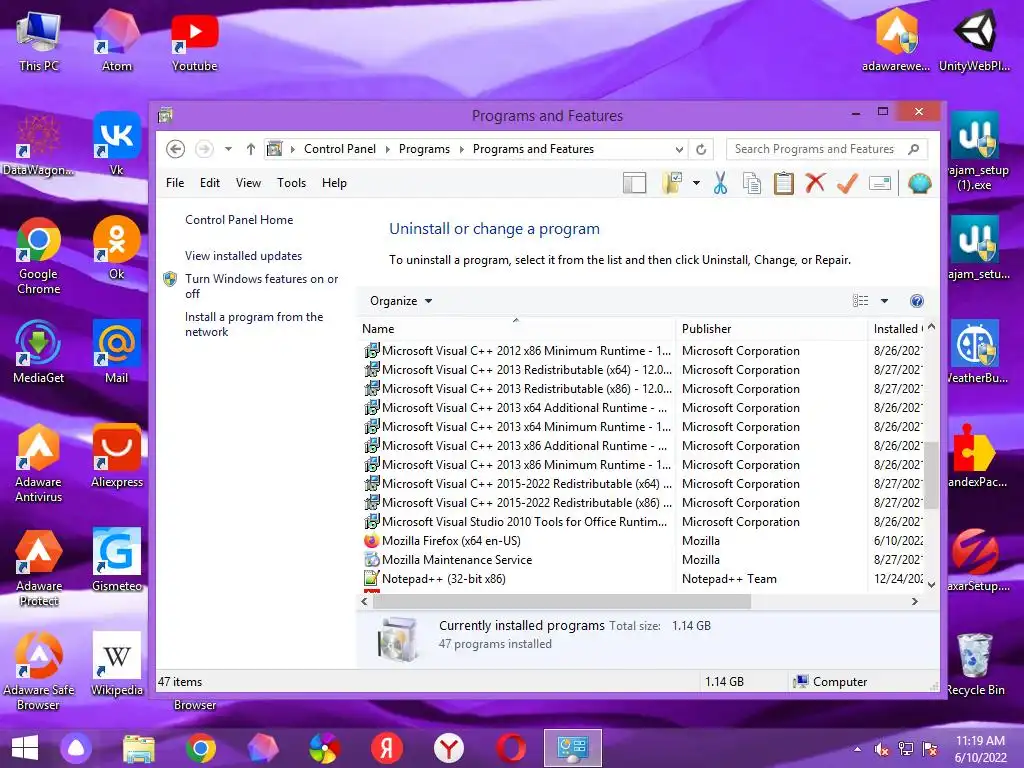Click the Cut scissors toolbar icon
This screenshot has width=1024, height=768.
tap(720, 184)
